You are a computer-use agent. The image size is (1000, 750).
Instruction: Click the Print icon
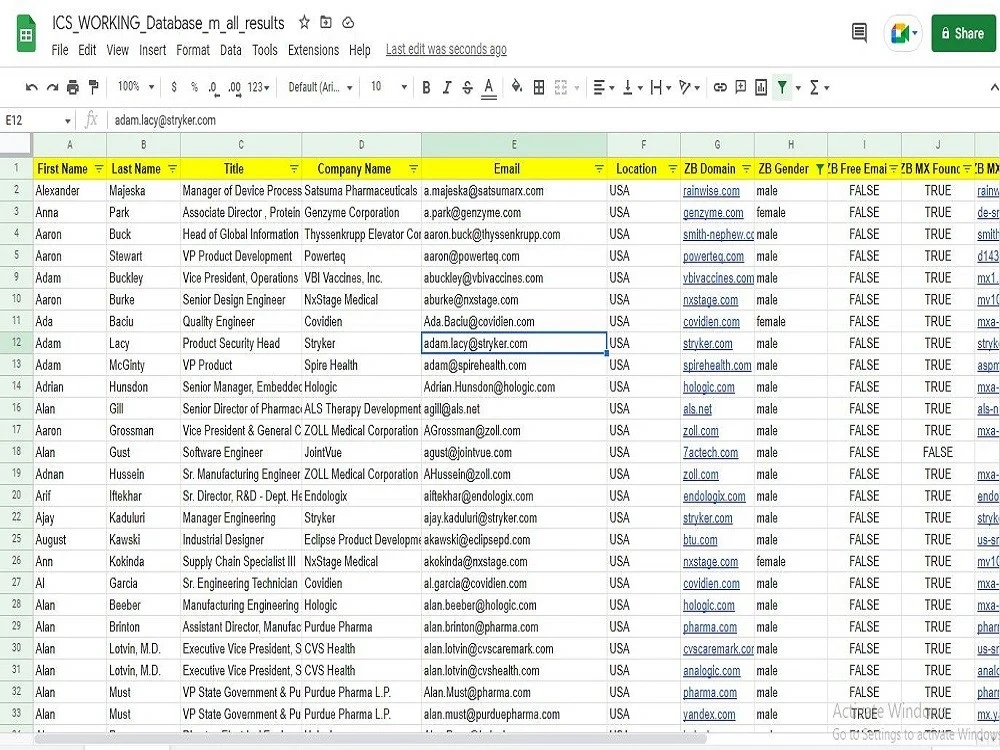[x=73, y=87]
